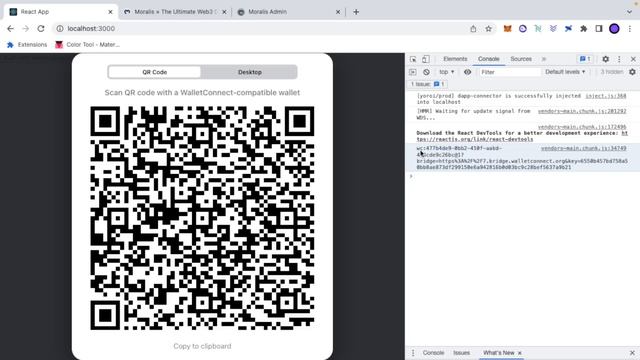Switch to Desktop toggle option
Screen dimensions: 640x360
[x=249, y=72]
